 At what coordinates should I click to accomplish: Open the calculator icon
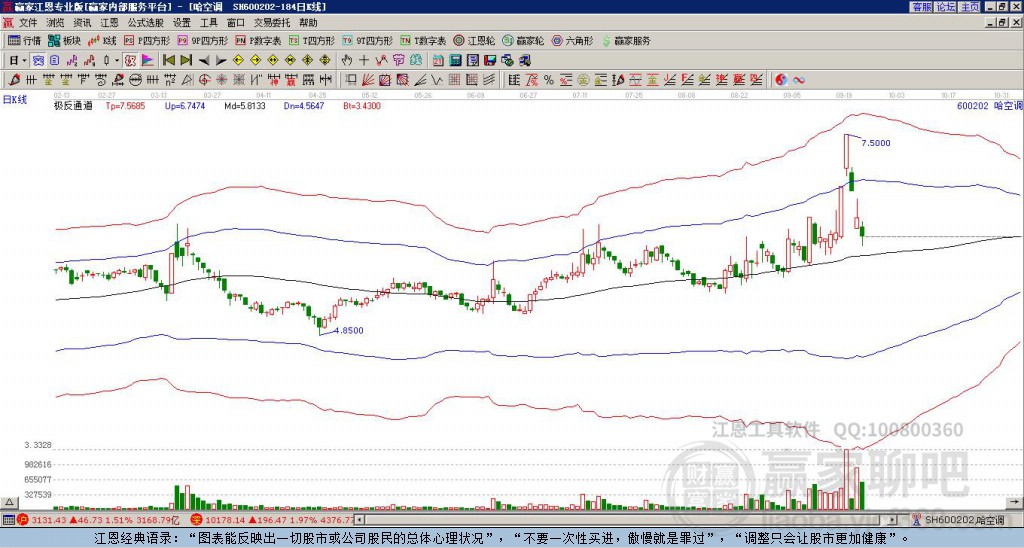click(x=456, y=61)
